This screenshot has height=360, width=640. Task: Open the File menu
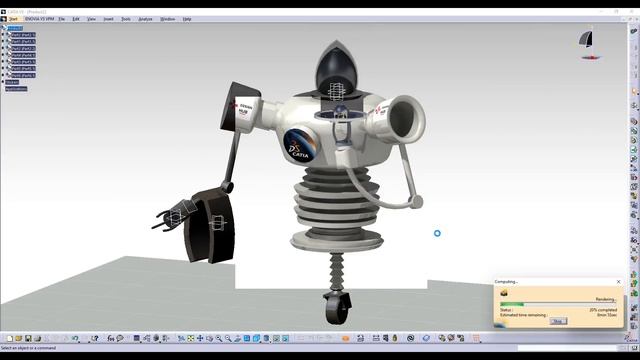tap(62, 19)
